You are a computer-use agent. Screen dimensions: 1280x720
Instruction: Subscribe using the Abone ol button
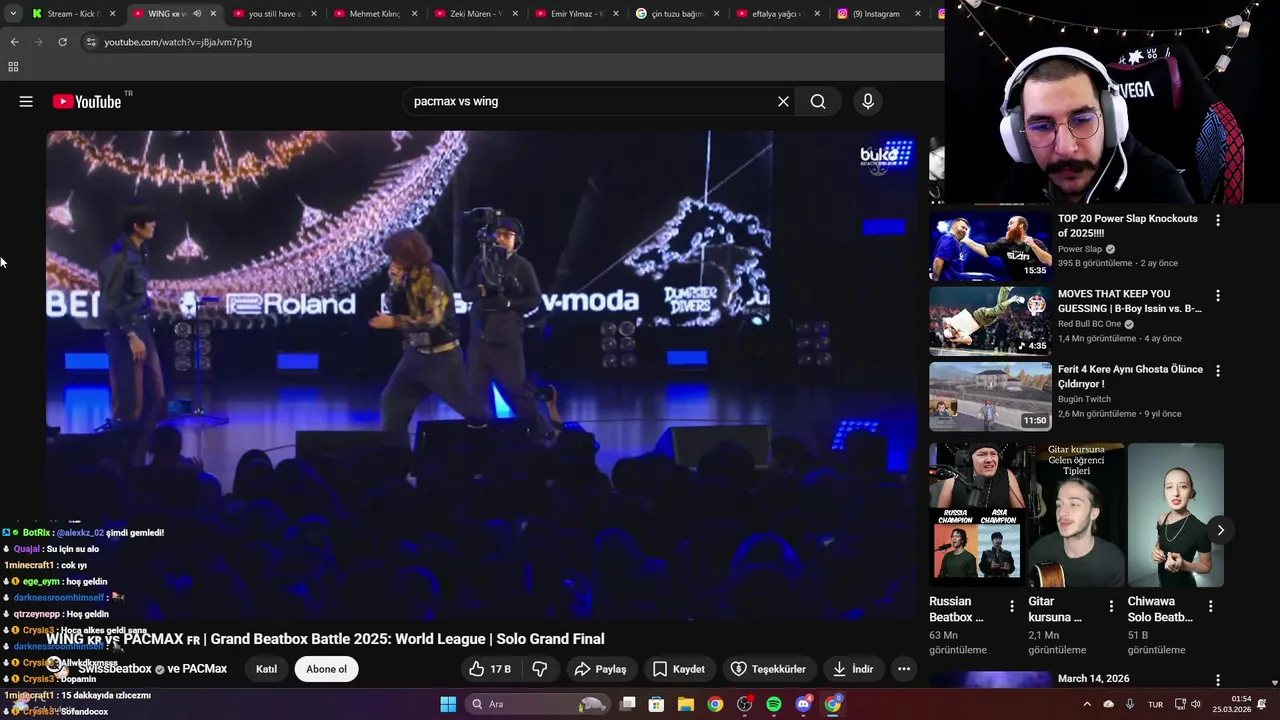point(327,669)
